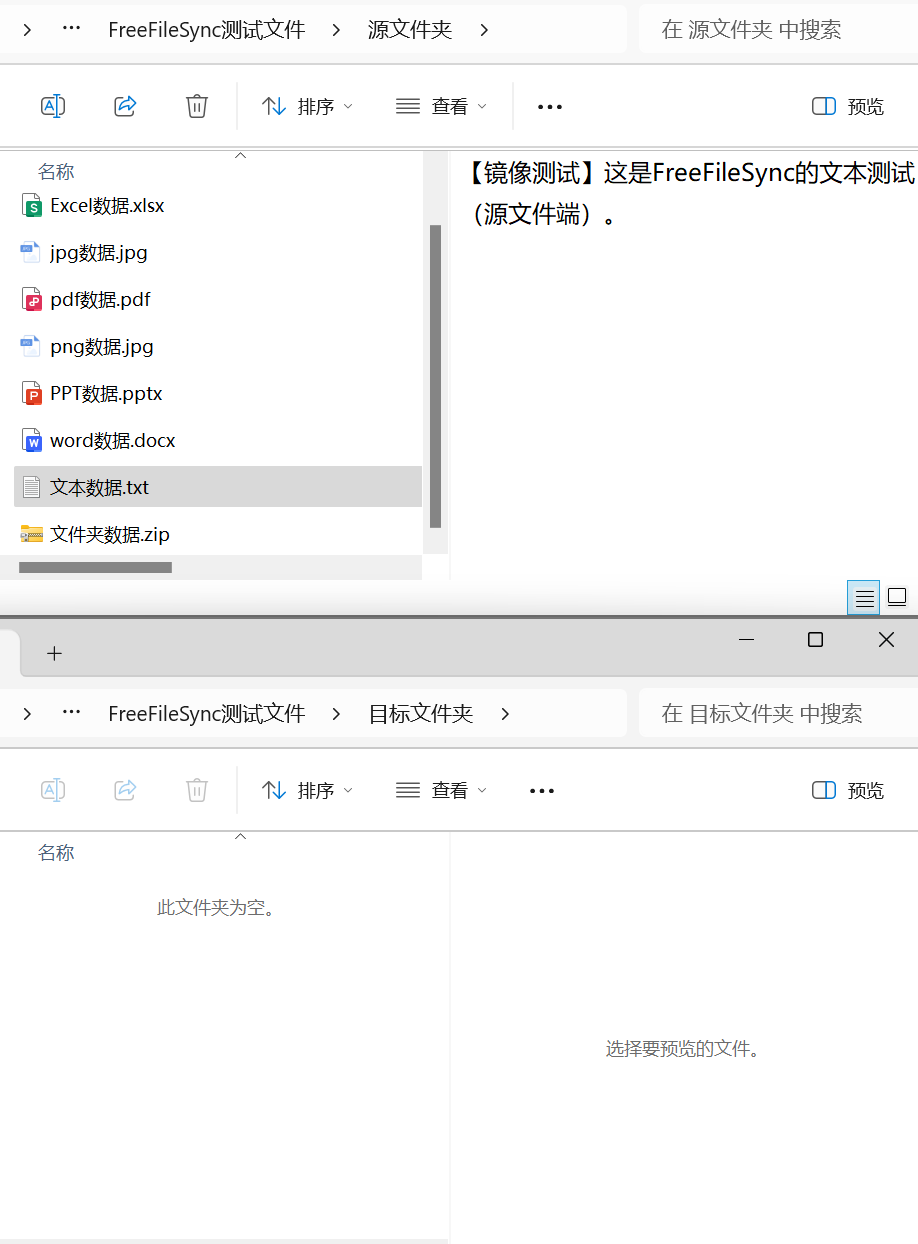Click the horizontal scrollbar in source file list
Viewport: 918px width, 1244px height.
[96, 568]
